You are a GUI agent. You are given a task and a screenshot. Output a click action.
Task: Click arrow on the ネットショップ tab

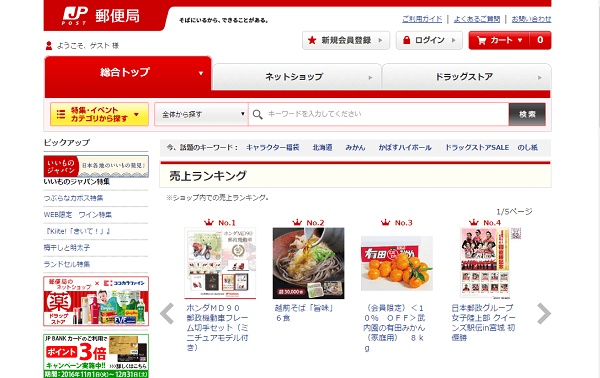pyautogui.click(x=370, y=77)
